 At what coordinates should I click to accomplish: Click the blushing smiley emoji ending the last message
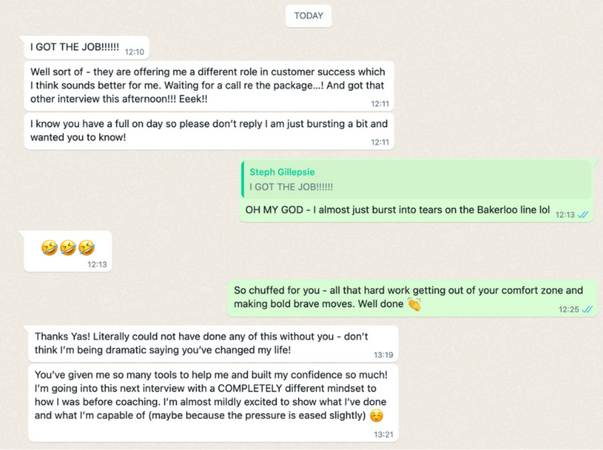coord(377,416)
